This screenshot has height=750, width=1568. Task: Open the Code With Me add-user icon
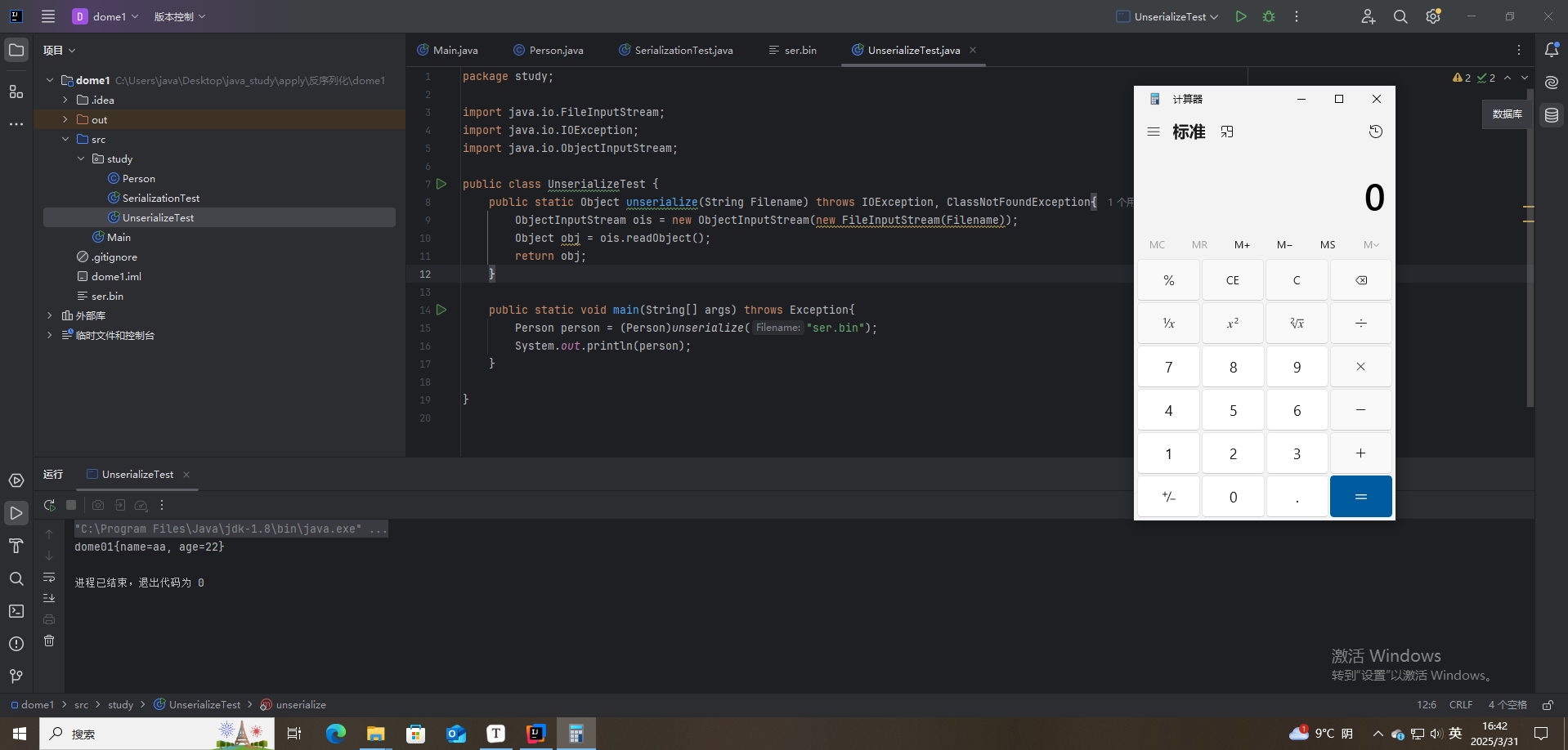[1368, 16]
